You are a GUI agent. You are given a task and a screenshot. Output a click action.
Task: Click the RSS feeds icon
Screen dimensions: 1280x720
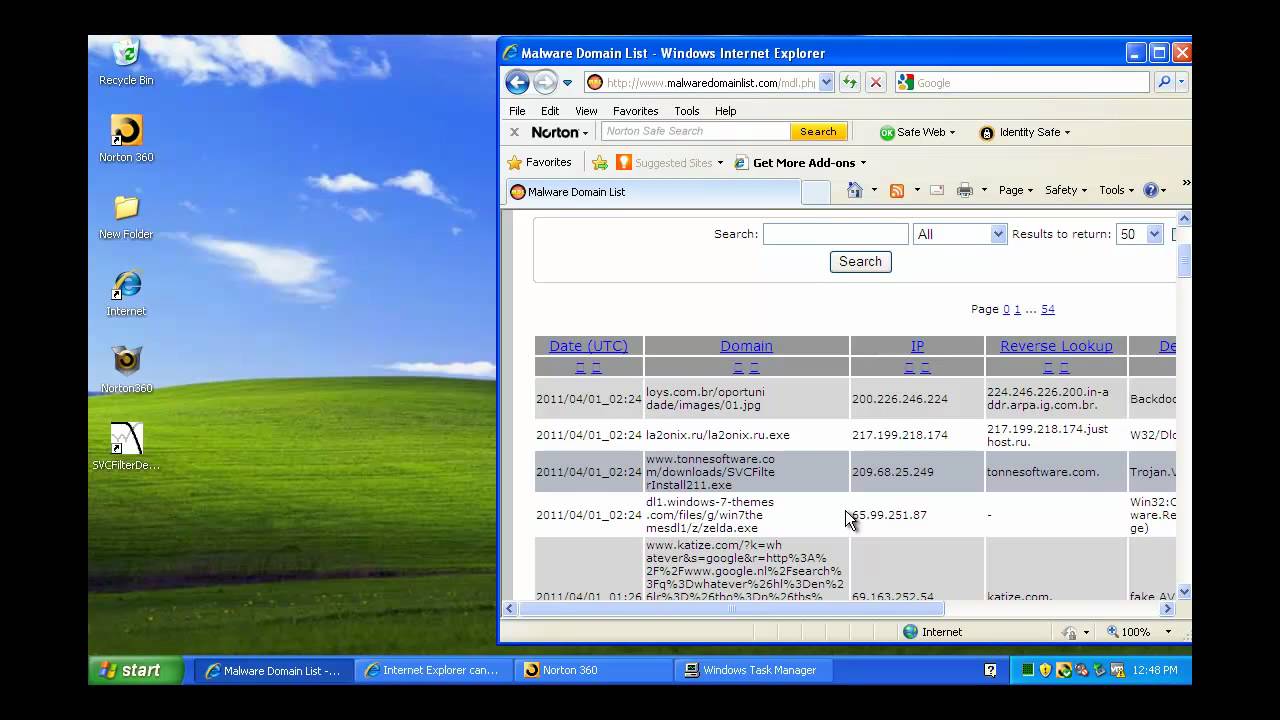(x=897, y=190)
